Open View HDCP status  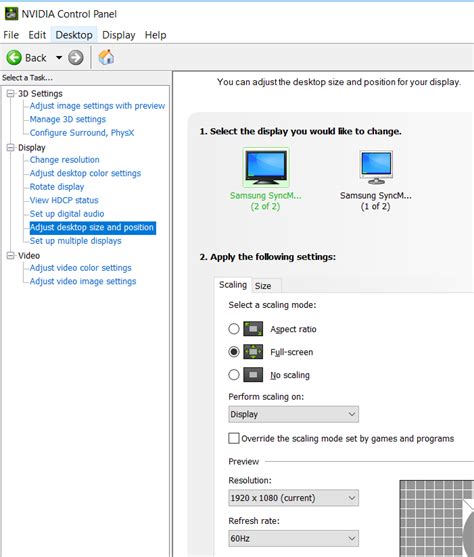tap(64, 200)
